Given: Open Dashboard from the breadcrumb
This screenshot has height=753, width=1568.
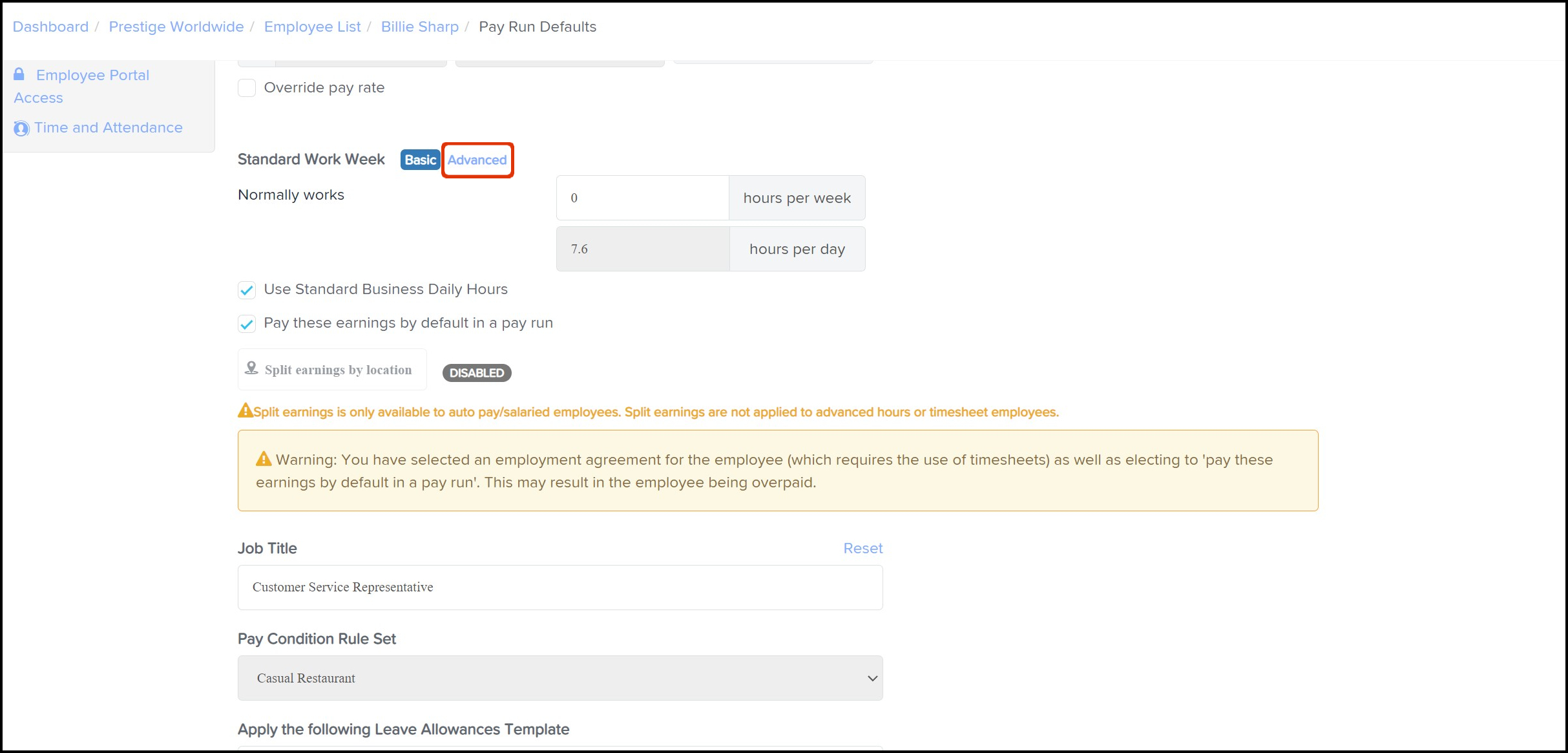Looking at the screenshot, I should (x=50, y=27).
